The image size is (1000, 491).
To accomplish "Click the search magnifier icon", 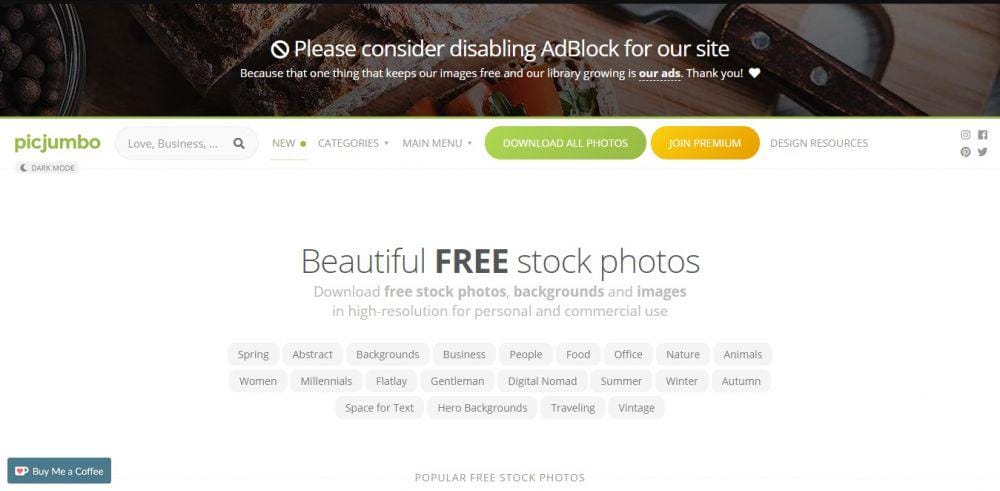I will click(239, 143).
